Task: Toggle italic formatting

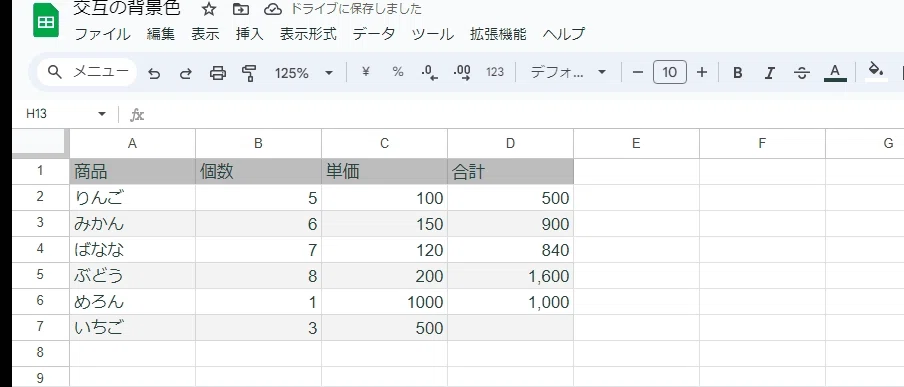Action: tap(769, 73)
